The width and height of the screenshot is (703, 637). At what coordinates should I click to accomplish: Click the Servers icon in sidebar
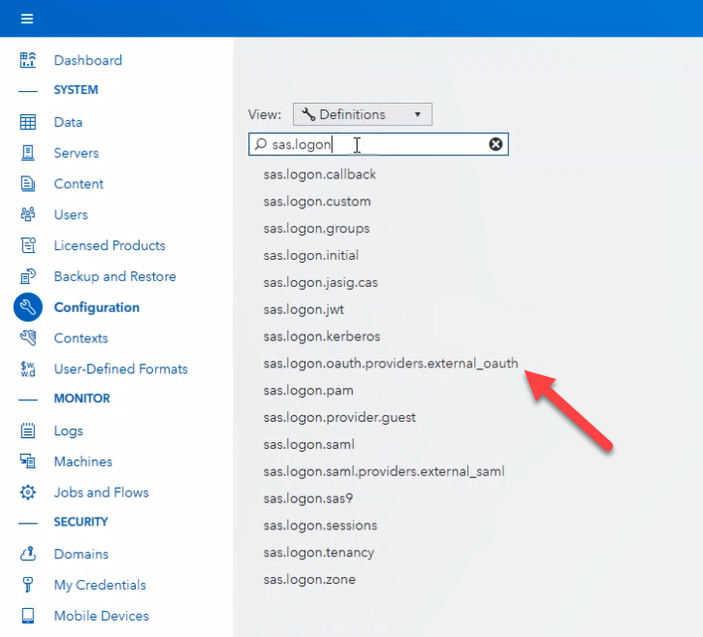28,153
